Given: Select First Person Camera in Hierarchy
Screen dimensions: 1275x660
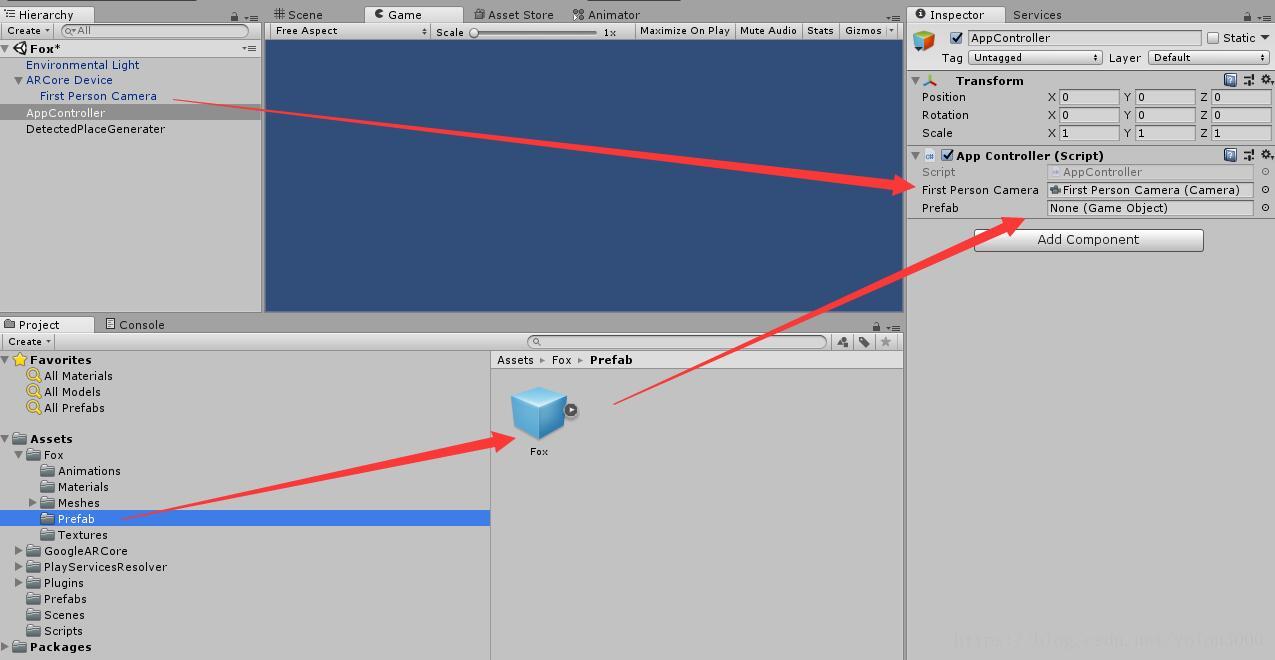Looking at the screenshot, I should pyautogui.click(x=98, y=96).
